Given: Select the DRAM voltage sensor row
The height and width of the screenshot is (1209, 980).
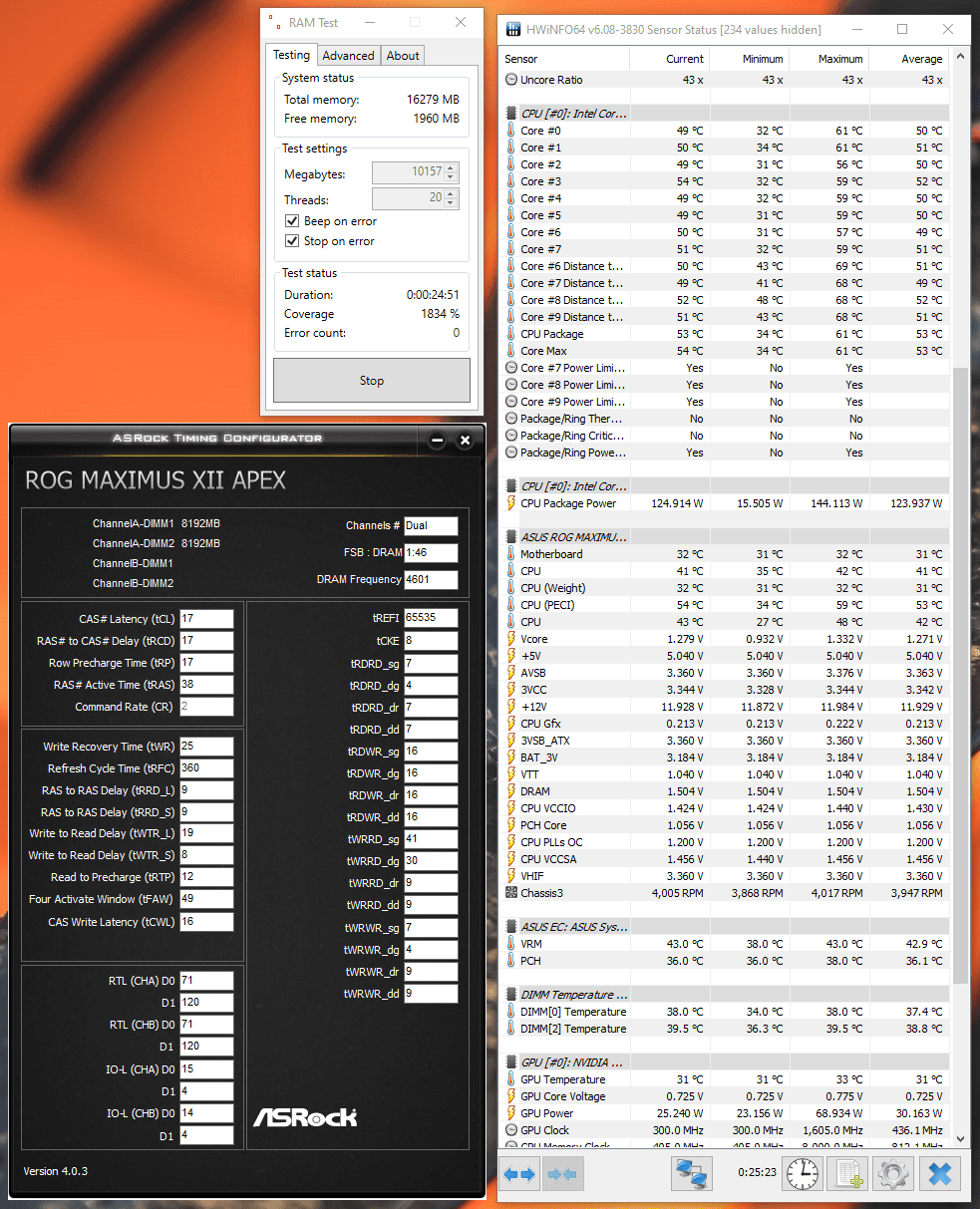Looking at the screenshot, I should [726, 791].
